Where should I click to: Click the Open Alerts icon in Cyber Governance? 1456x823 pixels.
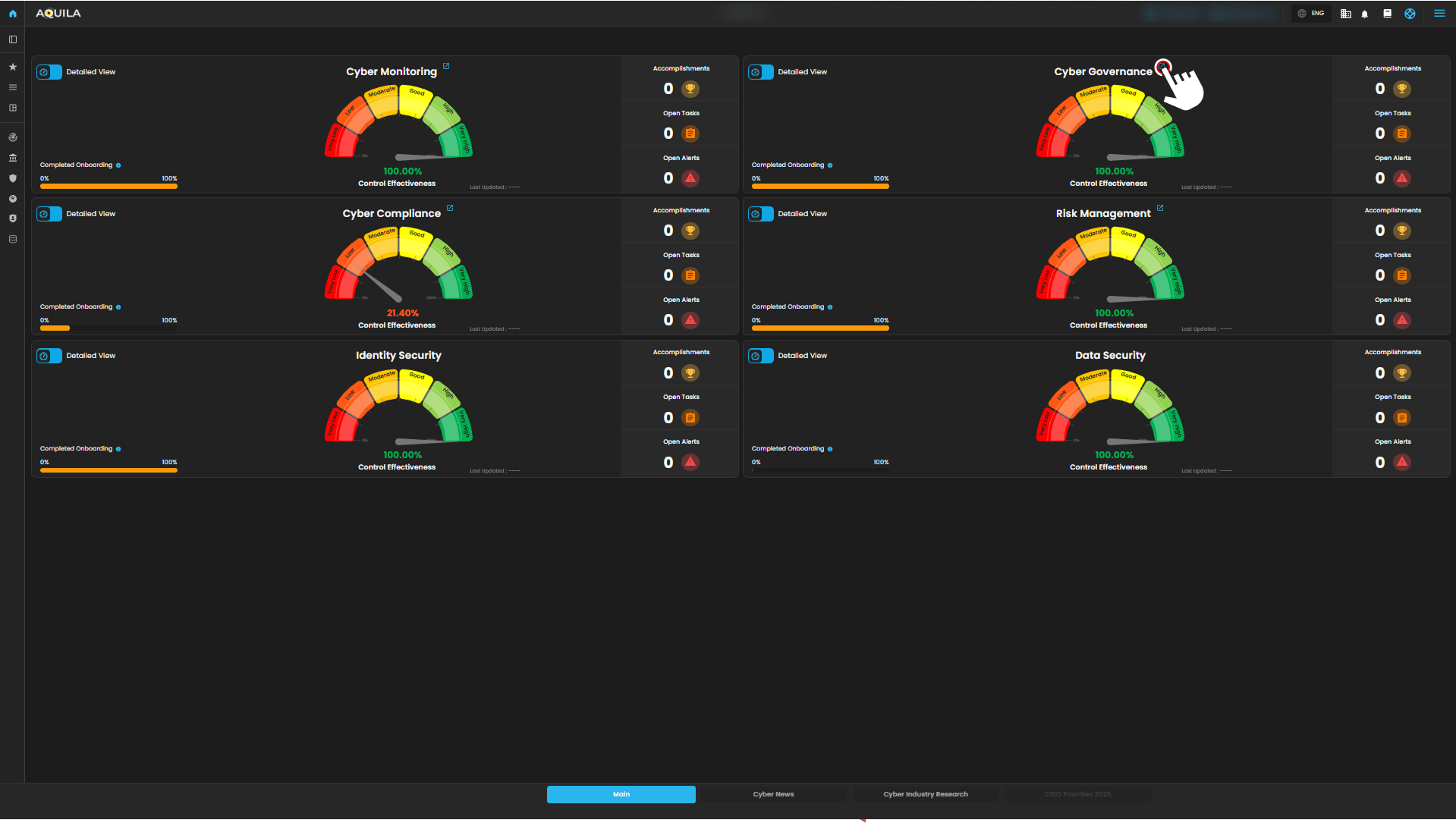point(1401,178)
